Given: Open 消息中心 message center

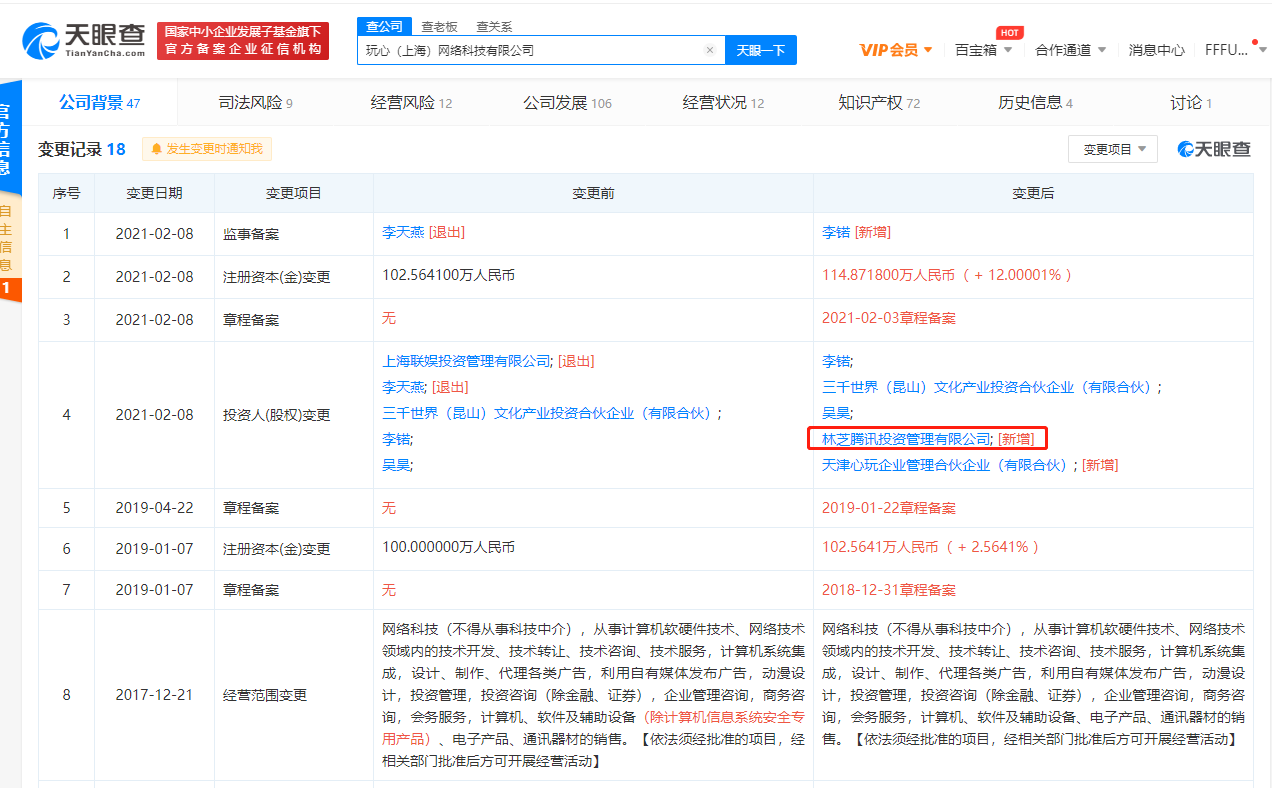Looking at the screenshot, I should (x=1156, y=50).
